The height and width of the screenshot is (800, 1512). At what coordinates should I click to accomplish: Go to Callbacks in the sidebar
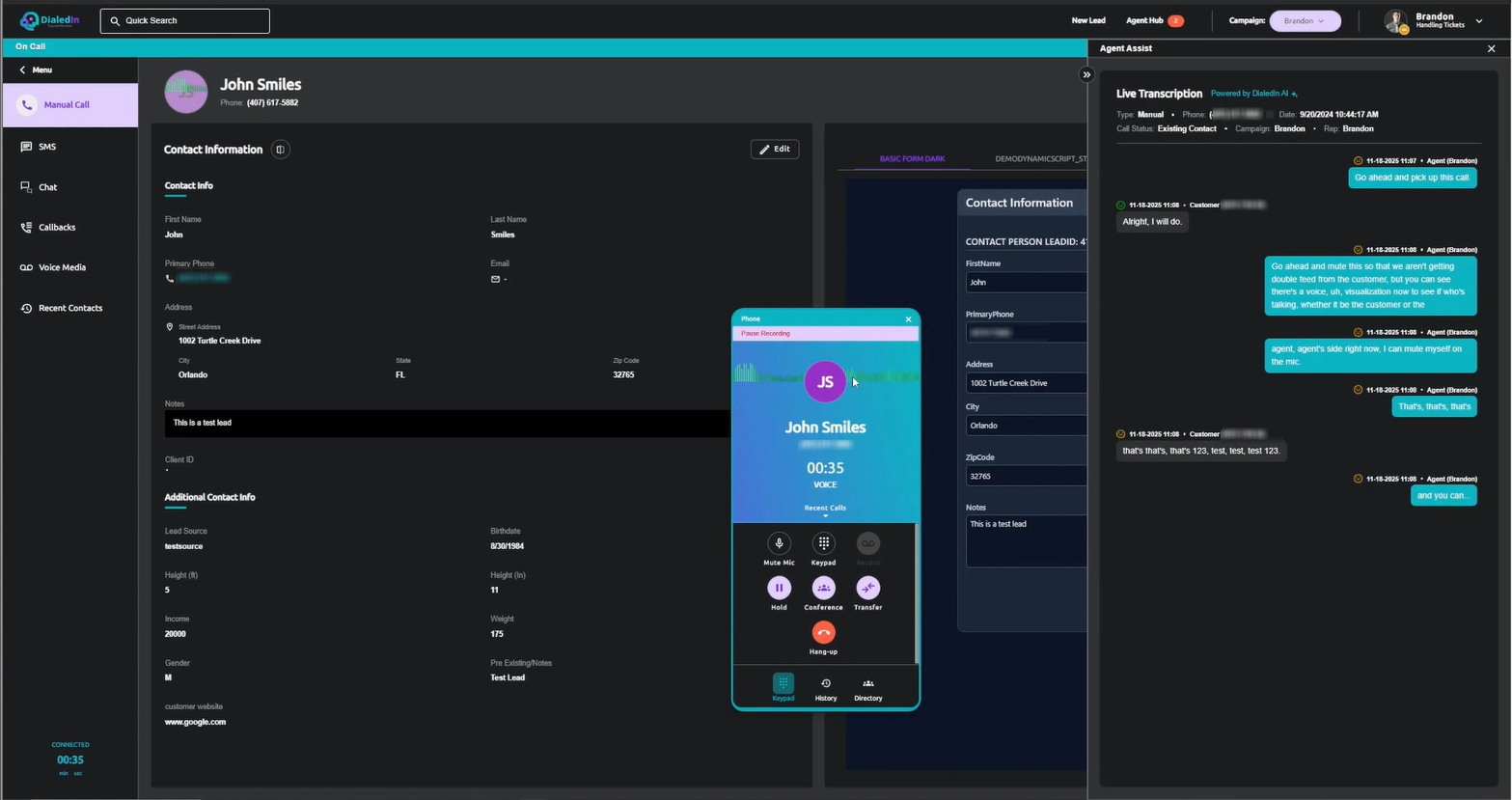(57, 228)
